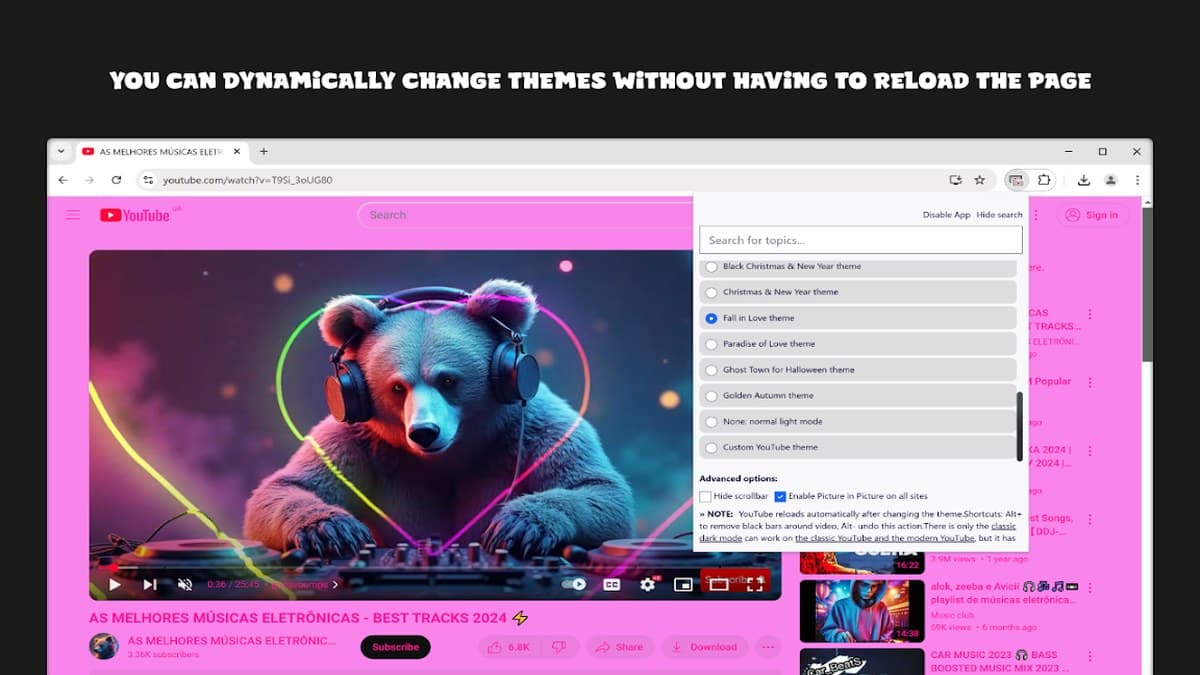1200x675 pixels.
Task: Open the browser profile avatar icon
Action: tap(1110, 180)
